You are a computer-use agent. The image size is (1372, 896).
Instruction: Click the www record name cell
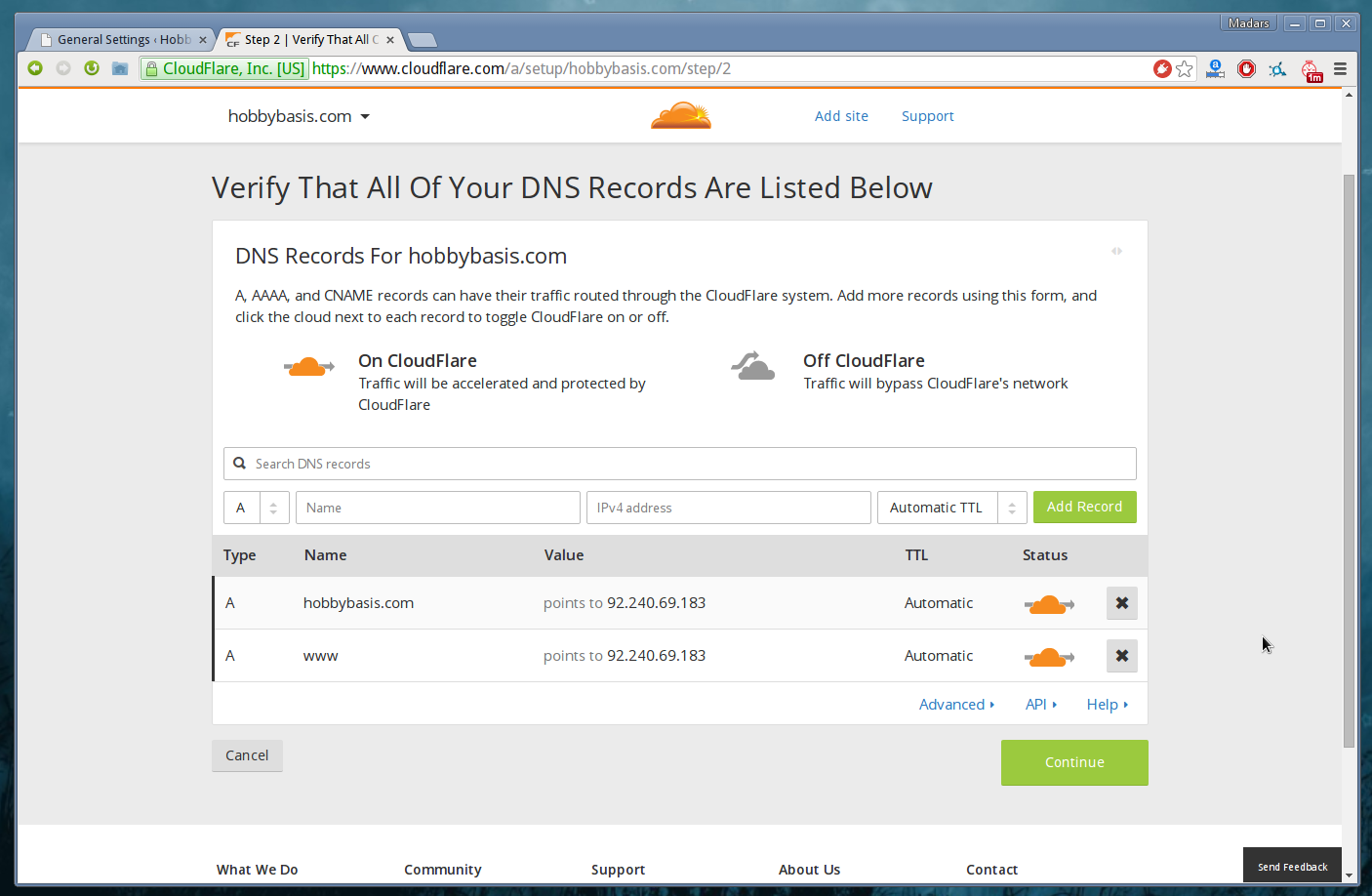point(320,656)
